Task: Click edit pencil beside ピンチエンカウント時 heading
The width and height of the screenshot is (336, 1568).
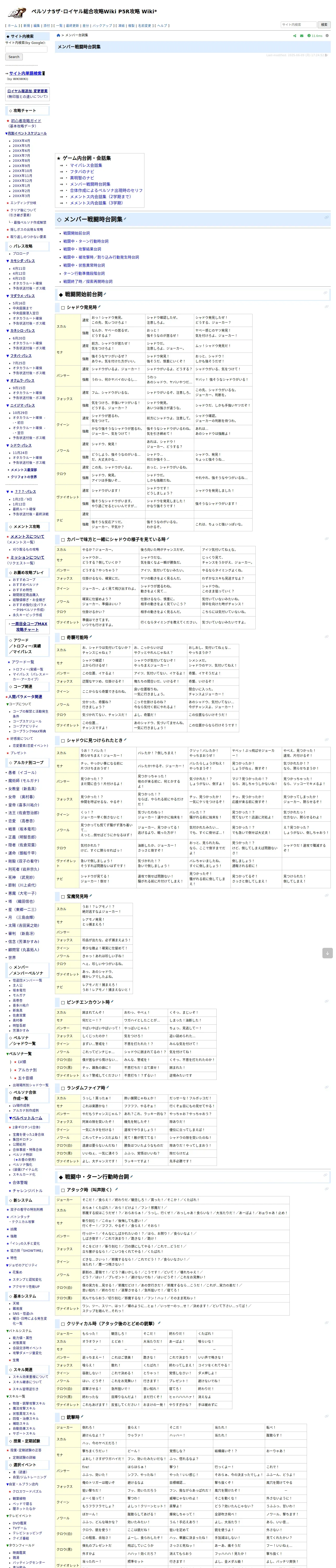Action: point(112,1001)
